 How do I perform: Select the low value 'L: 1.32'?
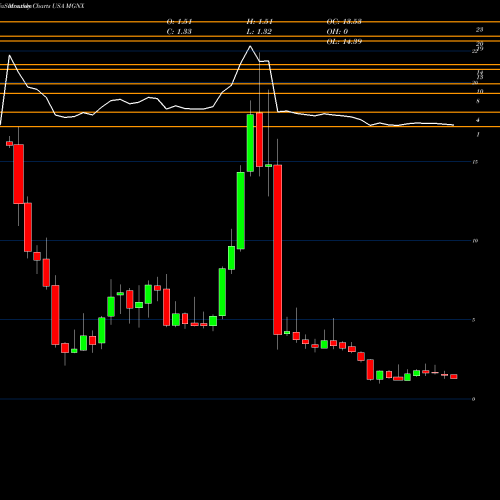(x=259, y=32)
